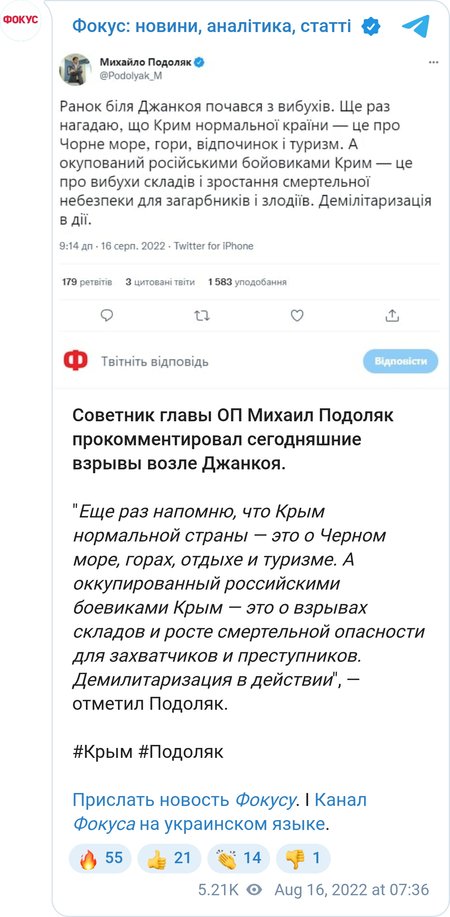Screen dimensions: 450x917
Task: Toggle the thumbs up reaction with 21
Action: (x=169, y=858)
